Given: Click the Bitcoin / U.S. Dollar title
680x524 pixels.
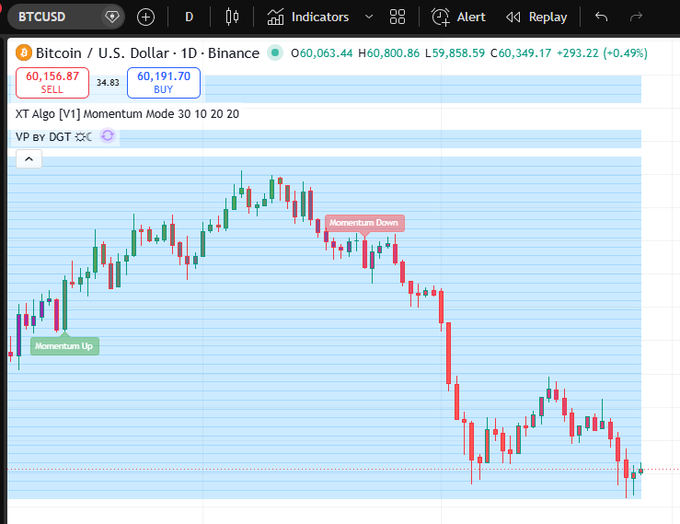Looking at the screenshot, I should 147,53.
